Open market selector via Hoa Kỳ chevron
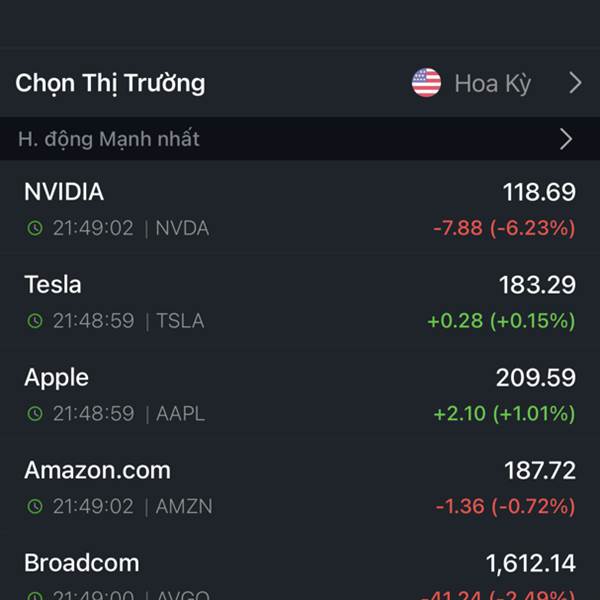Viewport: 600px width, 600px height. 575,83
